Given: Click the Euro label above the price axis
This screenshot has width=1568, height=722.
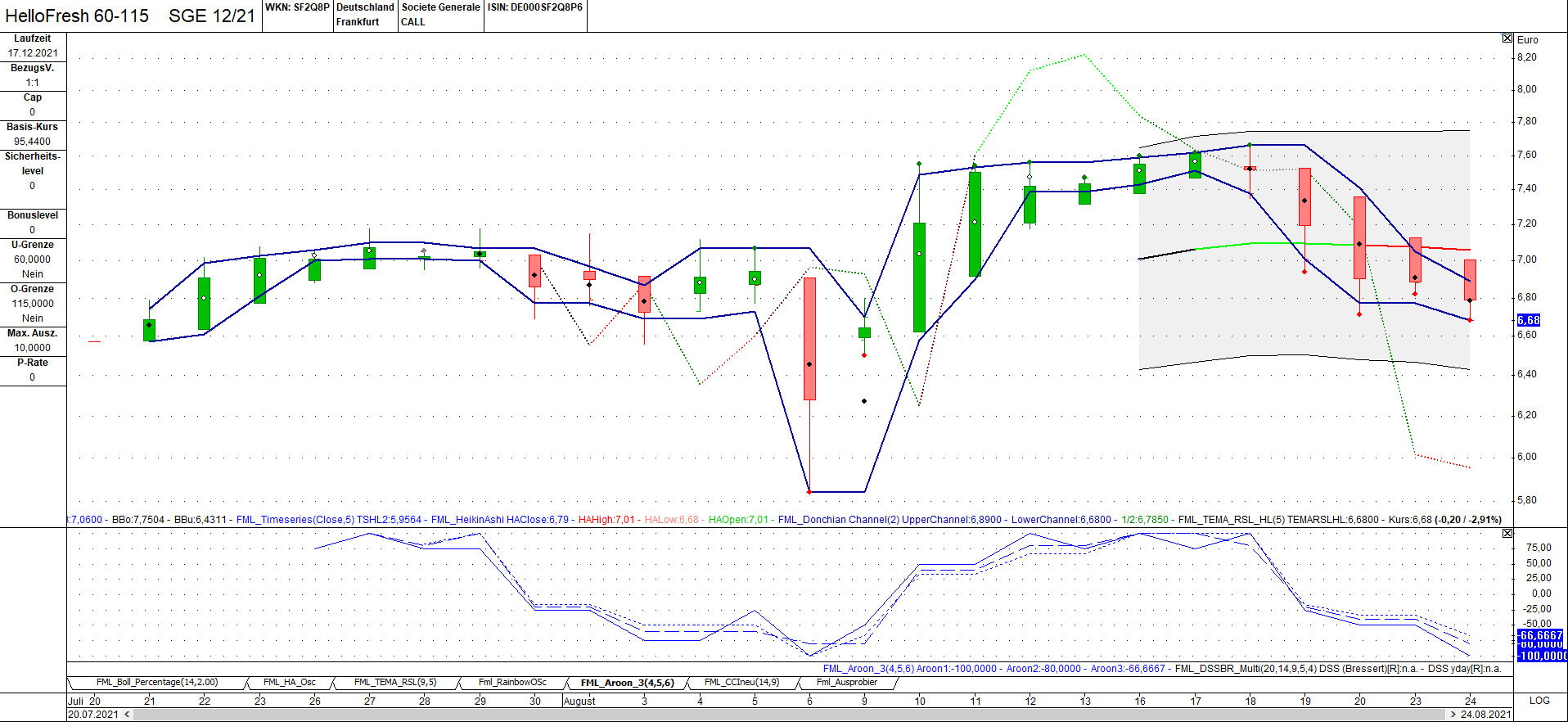Looking at the screenshot, I should click(x=1528, y=40).
